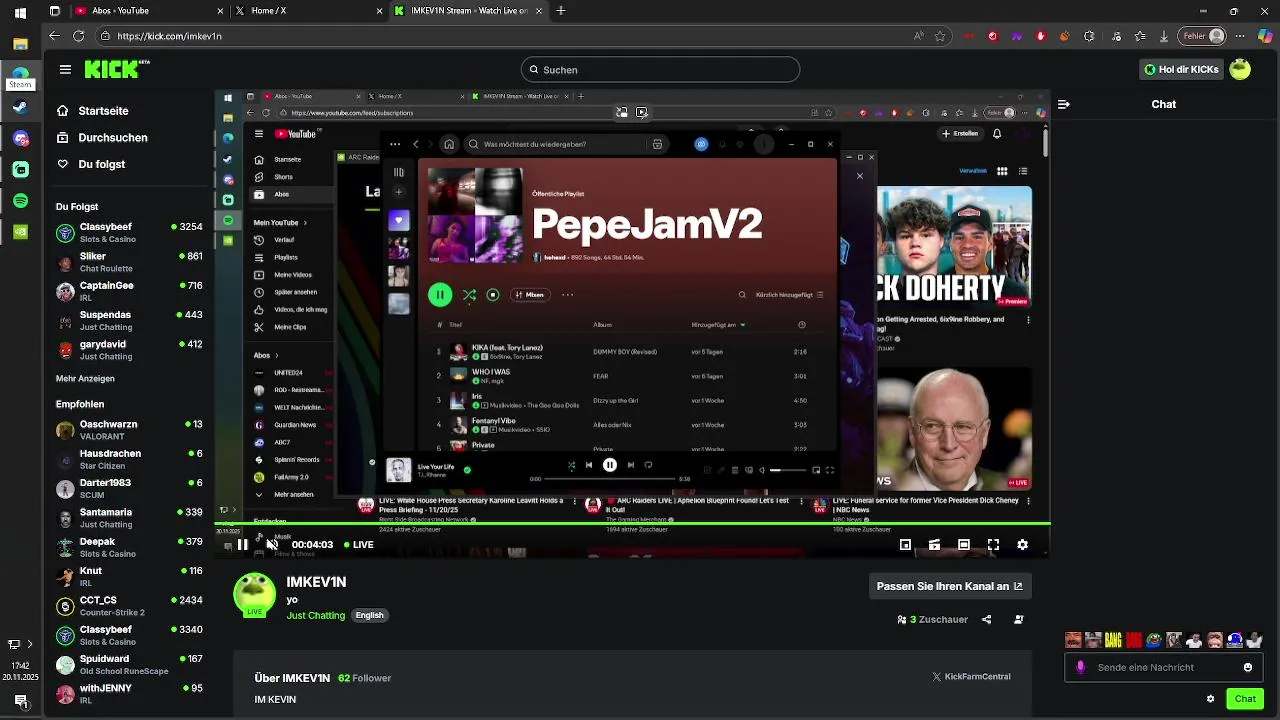Show the 3 Zuschauer viewer list
The image size is (1280, 720).
[933, 620]
